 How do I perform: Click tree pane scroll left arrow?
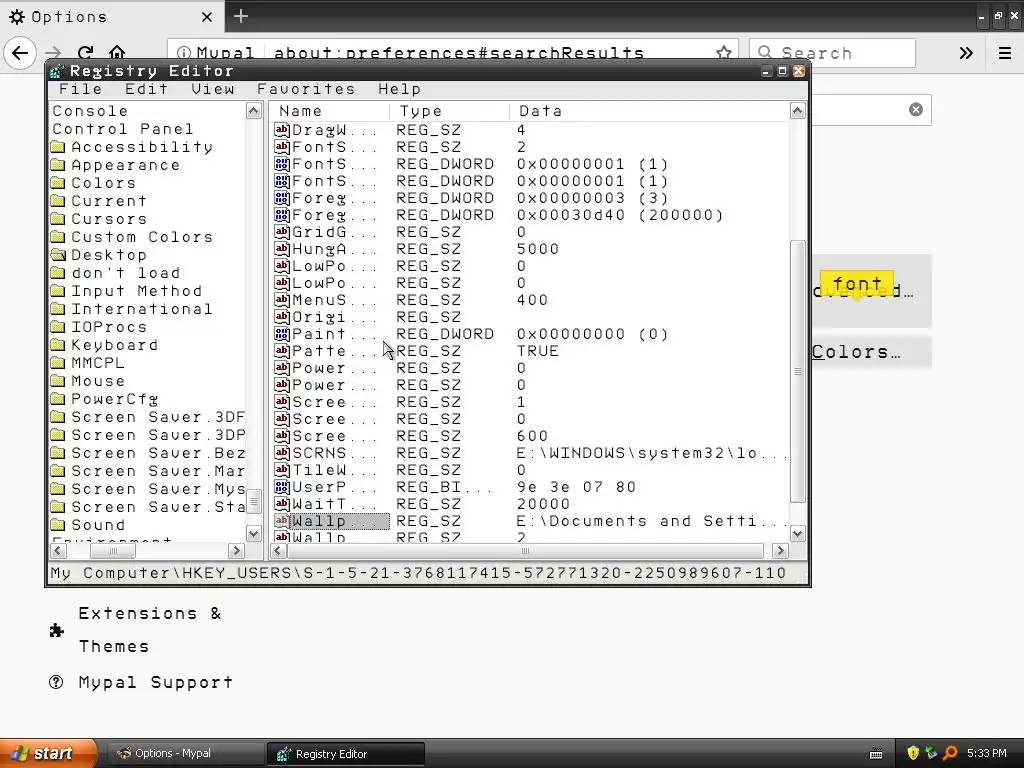pyautogui.click(x=57, y=551)
